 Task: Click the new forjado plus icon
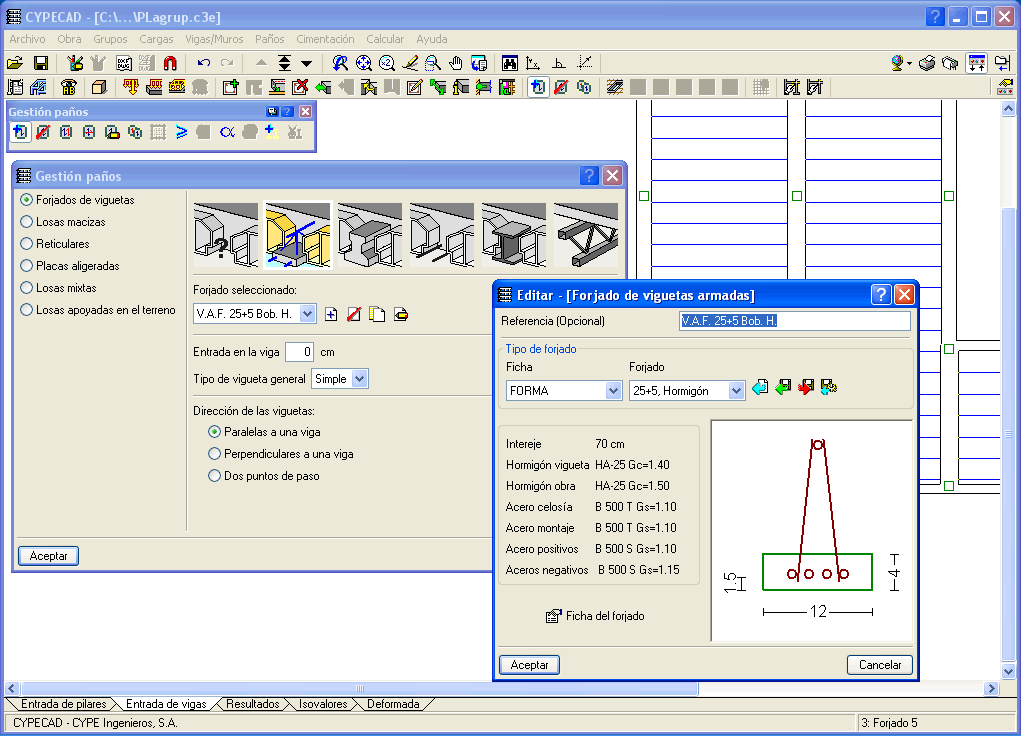[x=331, y=315]
